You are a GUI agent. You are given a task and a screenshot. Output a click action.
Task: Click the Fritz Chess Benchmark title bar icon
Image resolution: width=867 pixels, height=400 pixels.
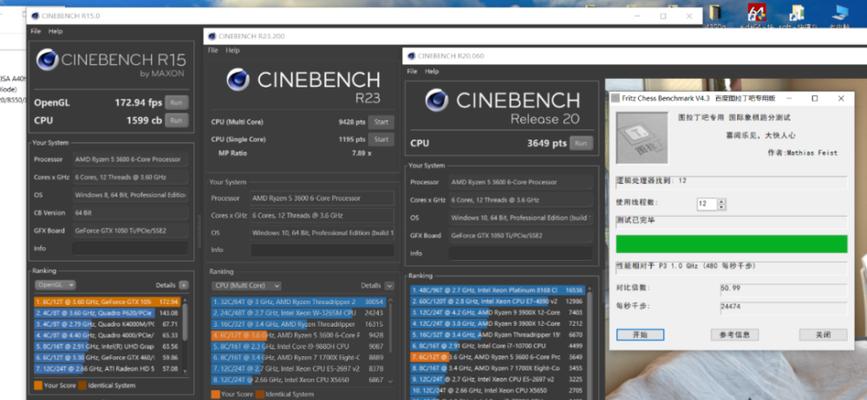click(x=615, y=98)
